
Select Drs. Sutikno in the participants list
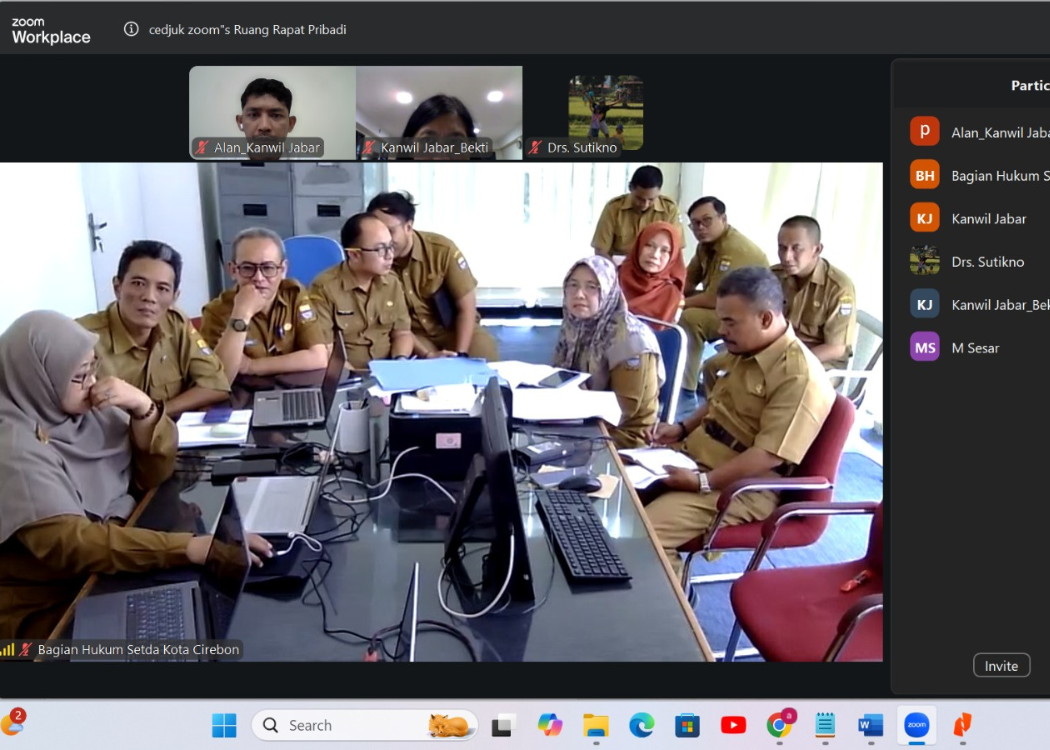(x=987, y=262)
